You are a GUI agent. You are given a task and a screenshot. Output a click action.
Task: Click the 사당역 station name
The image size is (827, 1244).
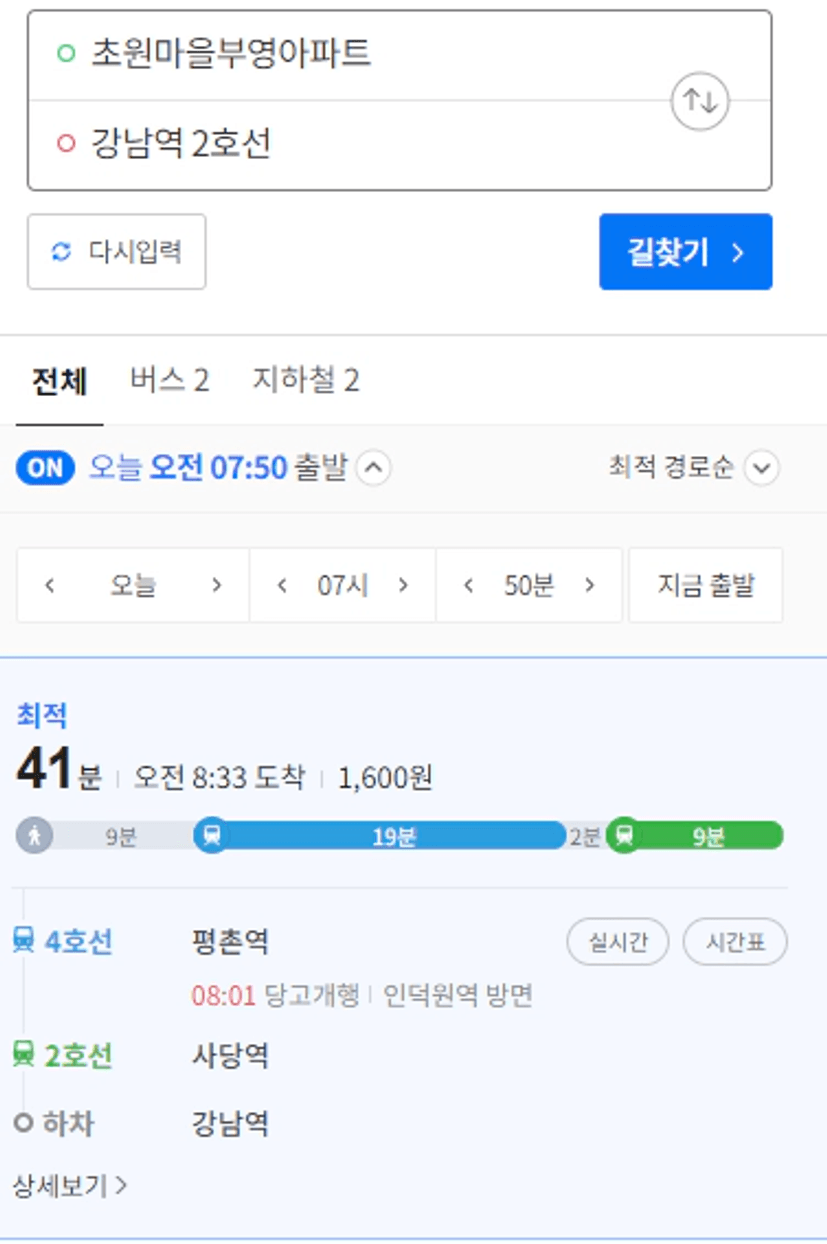(230, 1056)
